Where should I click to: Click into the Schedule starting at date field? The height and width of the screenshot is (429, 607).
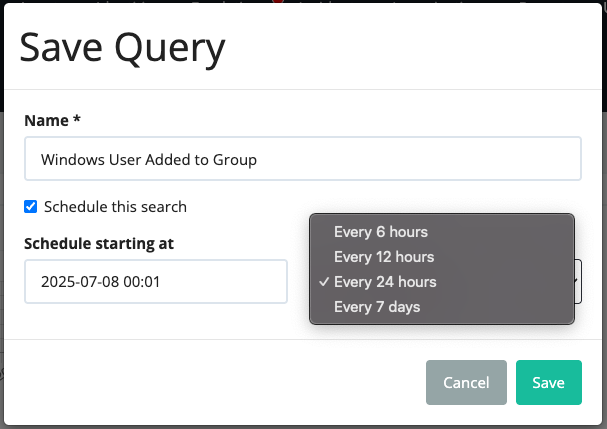[156, 281]
